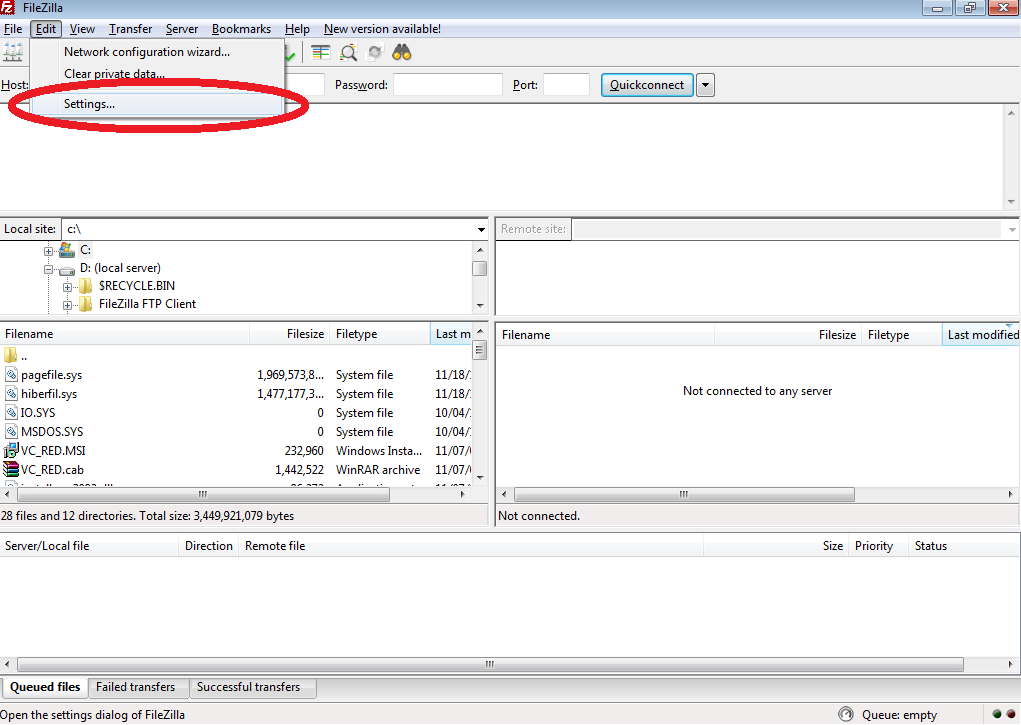Choose Network configuration wizard from Edit menu
The image size is (1021, 725).
(156, 52)
